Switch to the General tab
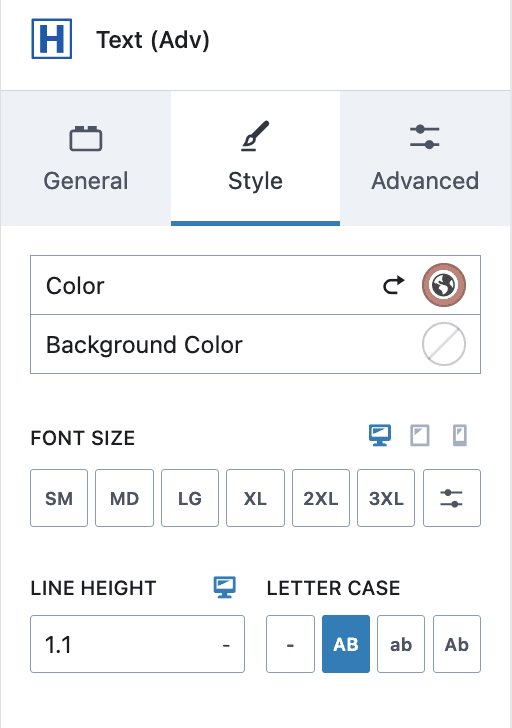 pyautogui.click(x=86, y=158)
